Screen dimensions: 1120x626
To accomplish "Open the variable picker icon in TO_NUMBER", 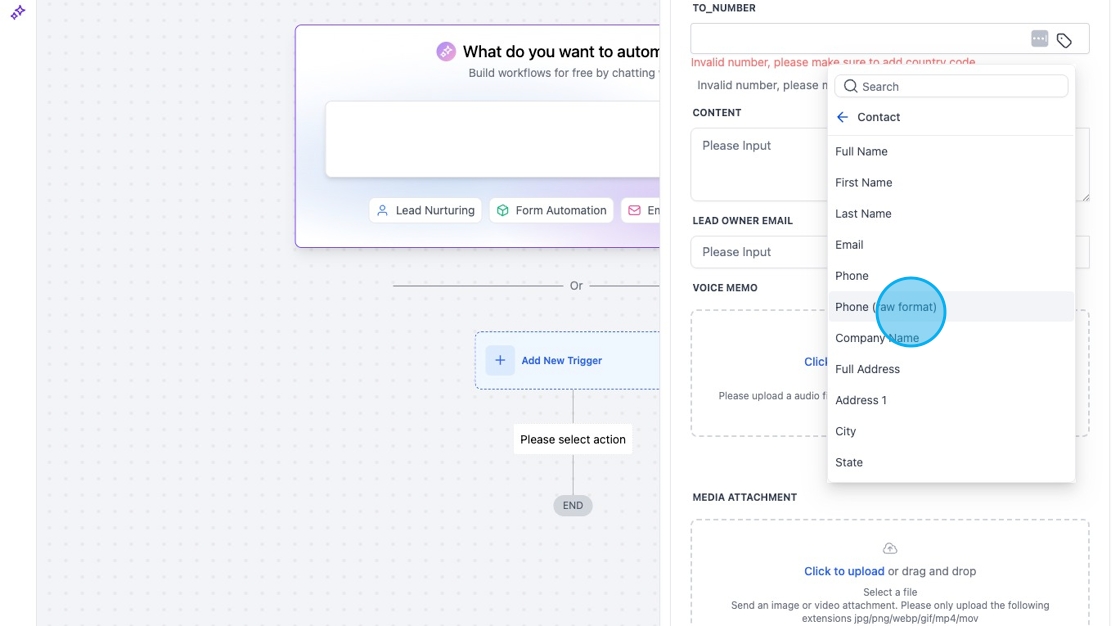I will point(1040,38).
